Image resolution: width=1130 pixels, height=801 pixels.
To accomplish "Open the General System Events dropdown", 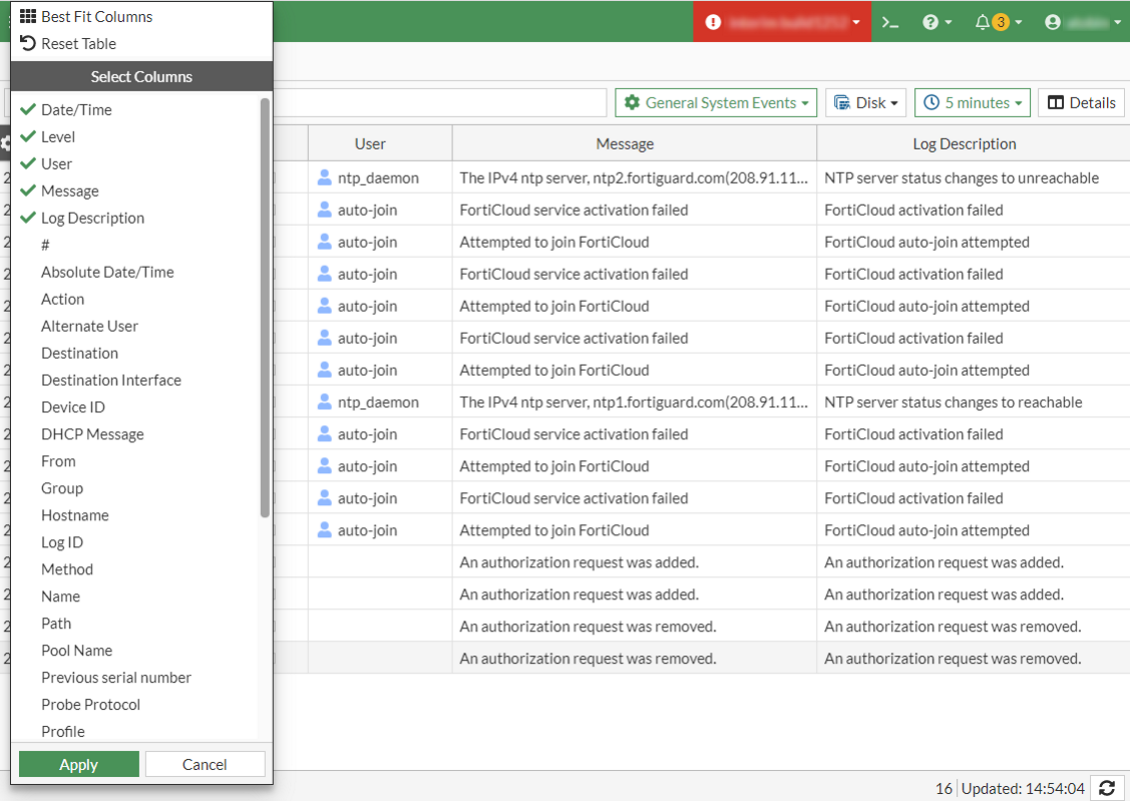I will (x=716, y=103).
